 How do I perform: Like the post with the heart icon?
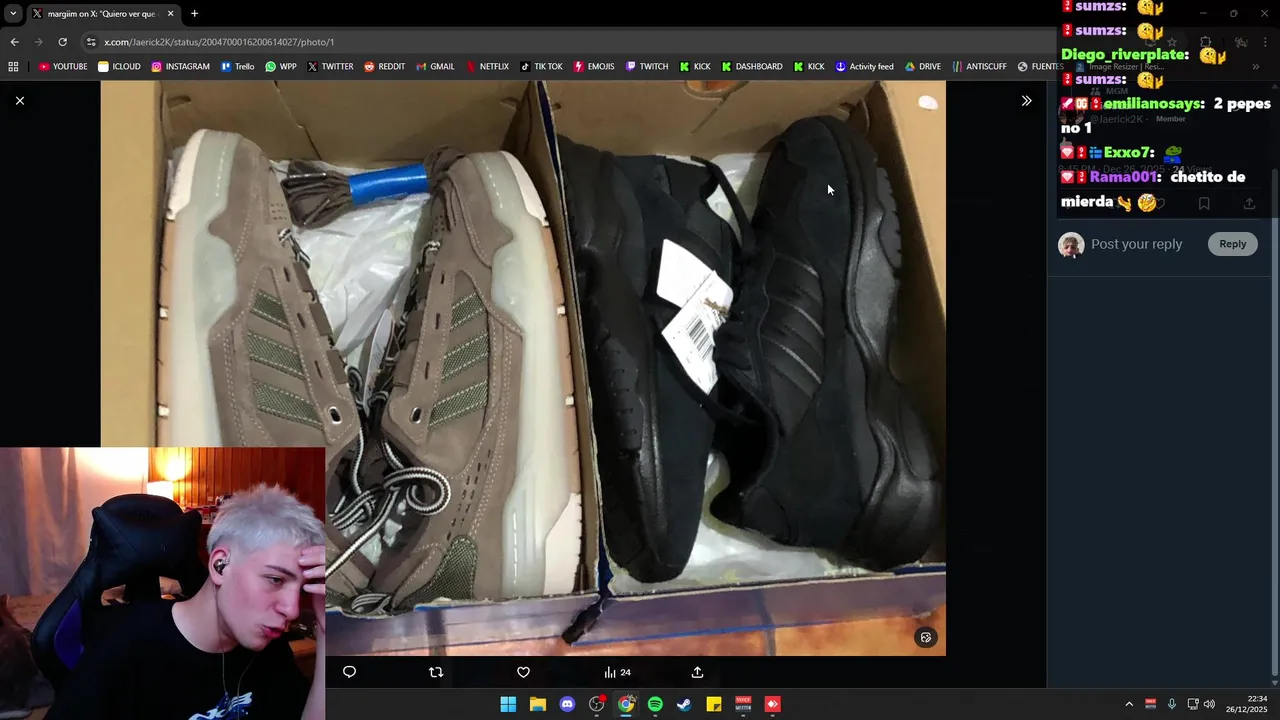(523, 672)
